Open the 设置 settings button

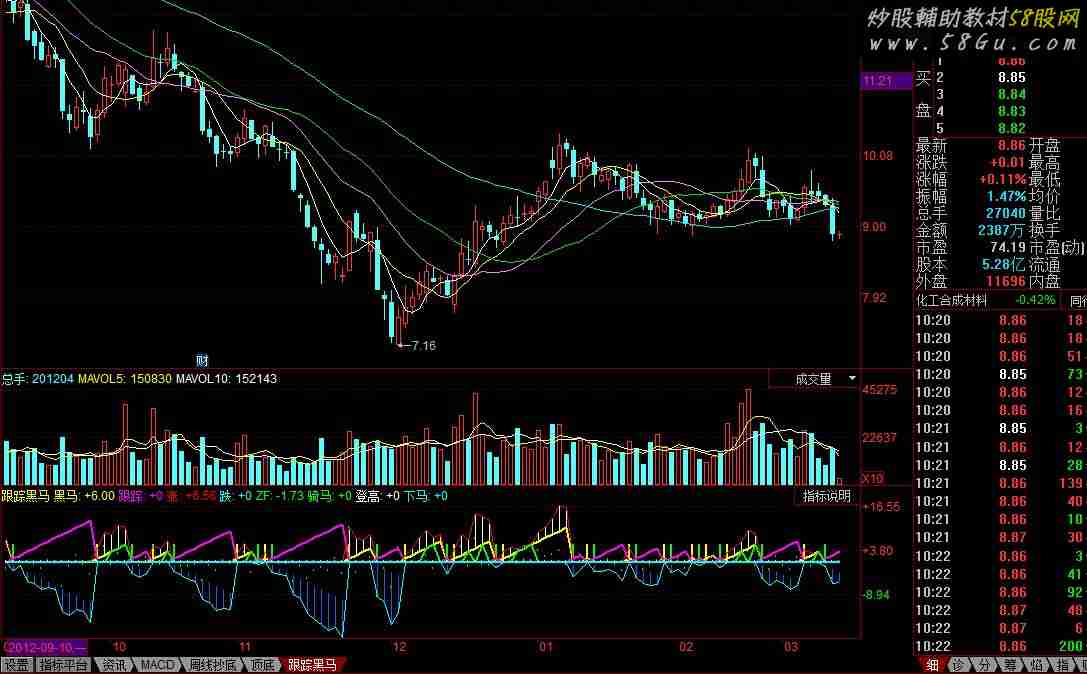[16, 665]
